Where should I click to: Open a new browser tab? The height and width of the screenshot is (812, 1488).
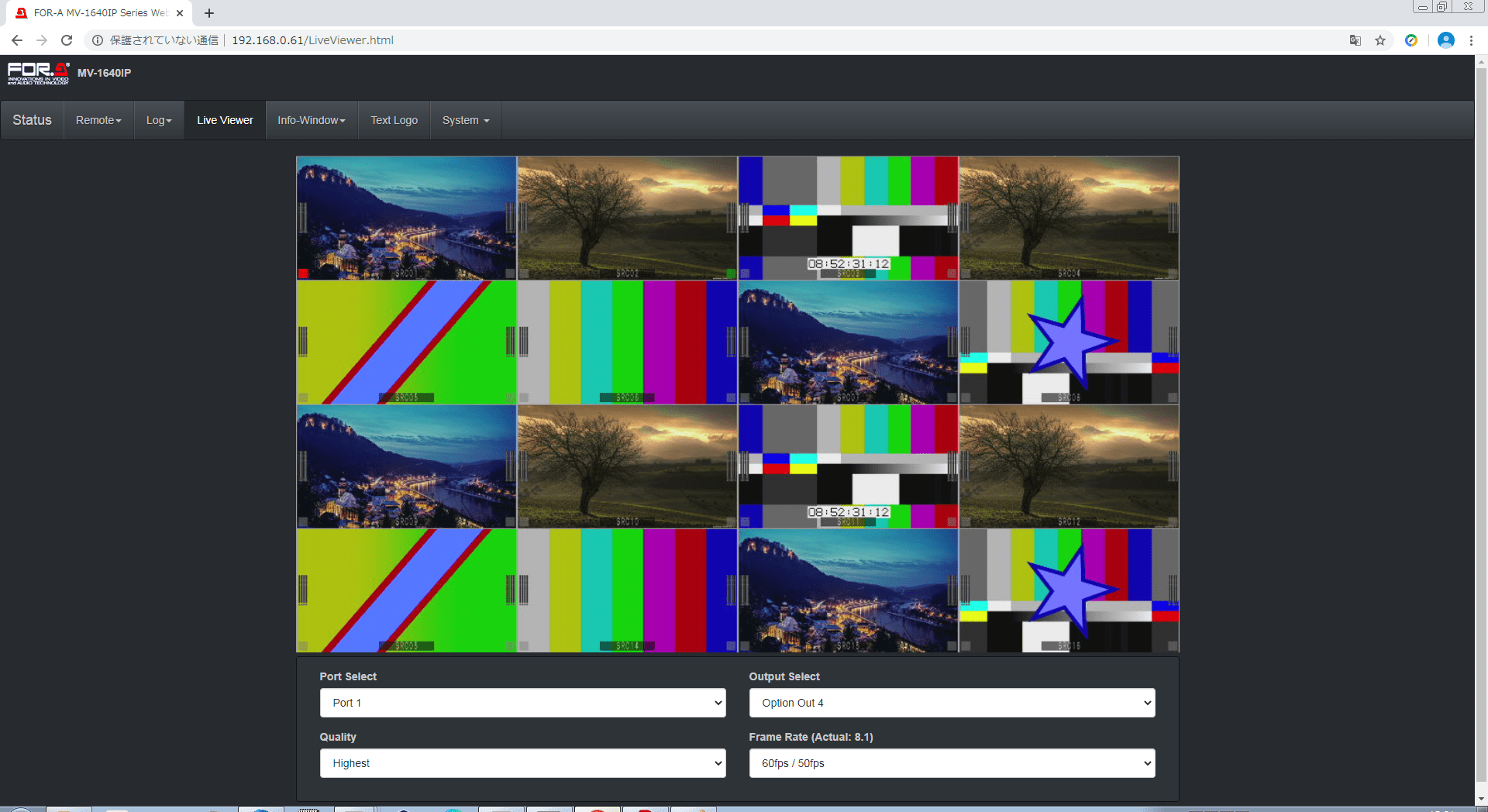point(209,13)
